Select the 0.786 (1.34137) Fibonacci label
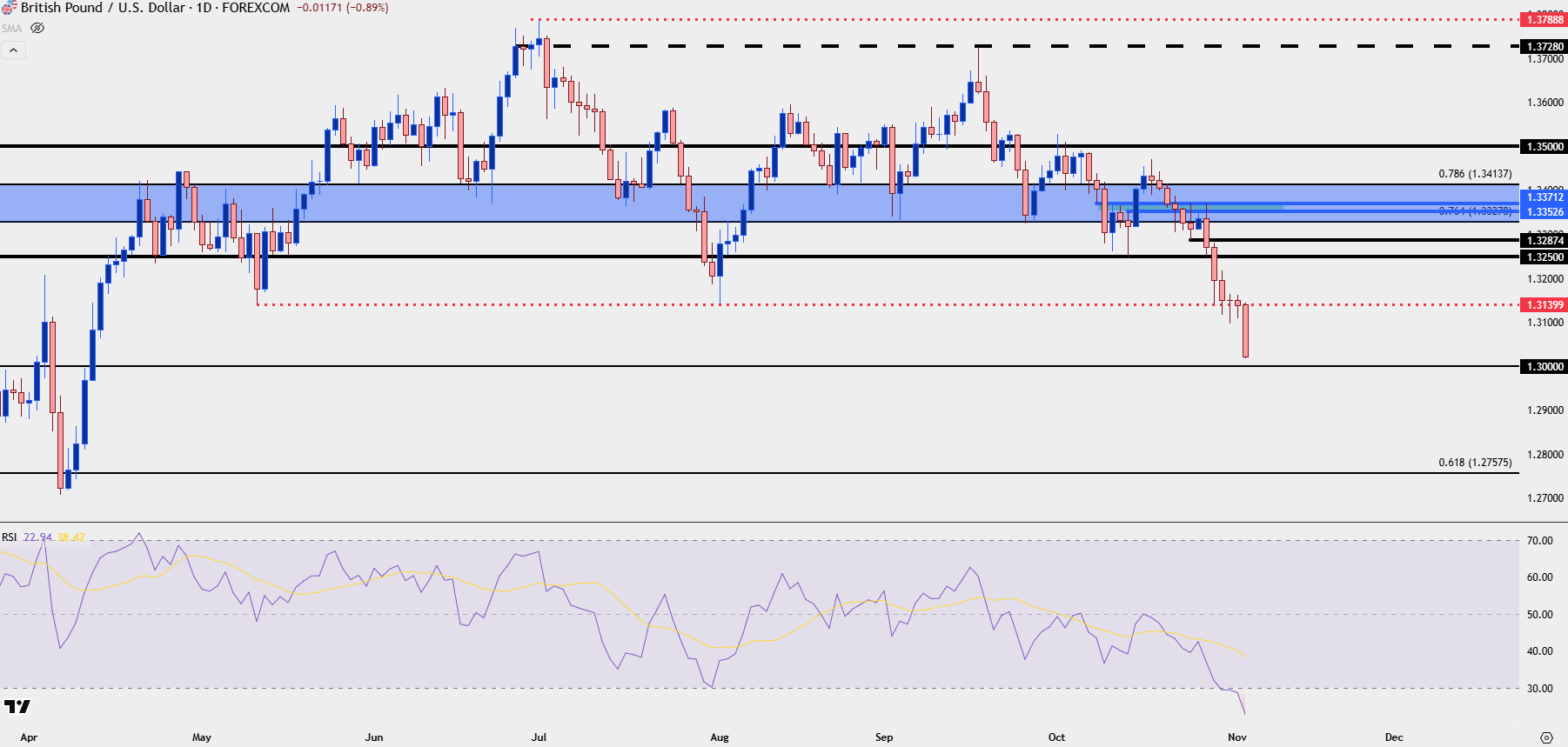Image resolution: width=1568 pixels, height=747 pixels. click(1475, 174)
